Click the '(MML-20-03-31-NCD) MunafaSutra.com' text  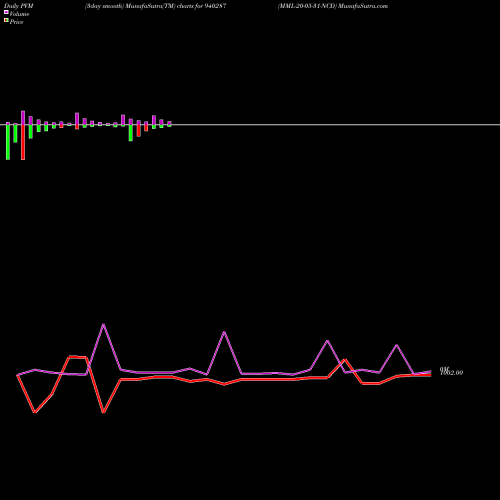[x=333, y=6]
